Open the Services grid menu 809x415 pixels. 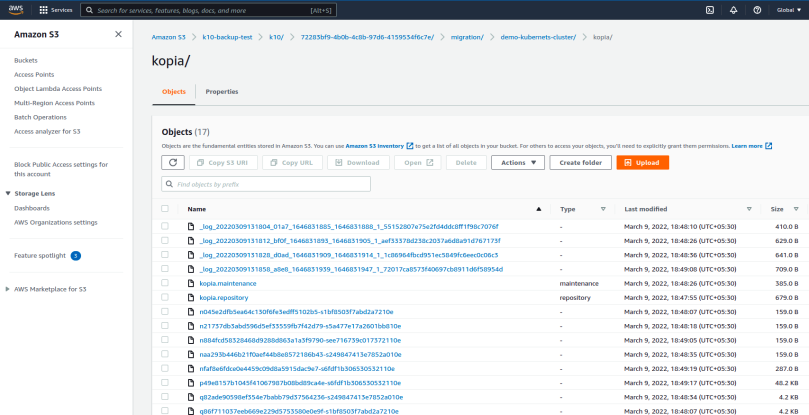pos(56,10)
